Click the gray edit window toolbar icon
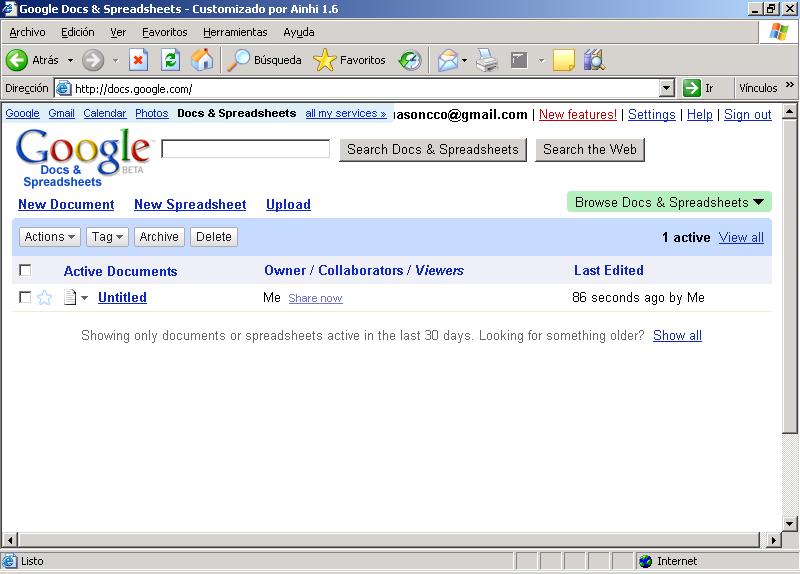The width and height of the screenshot is (800, 574). click(519, 60)
